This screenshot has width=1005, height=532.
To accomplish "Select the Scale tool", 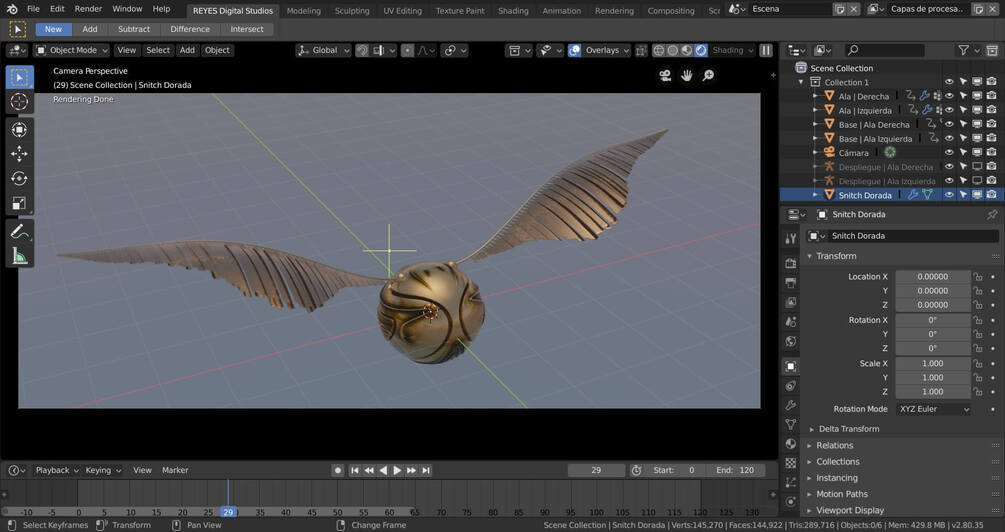I will tap(19, 203).
